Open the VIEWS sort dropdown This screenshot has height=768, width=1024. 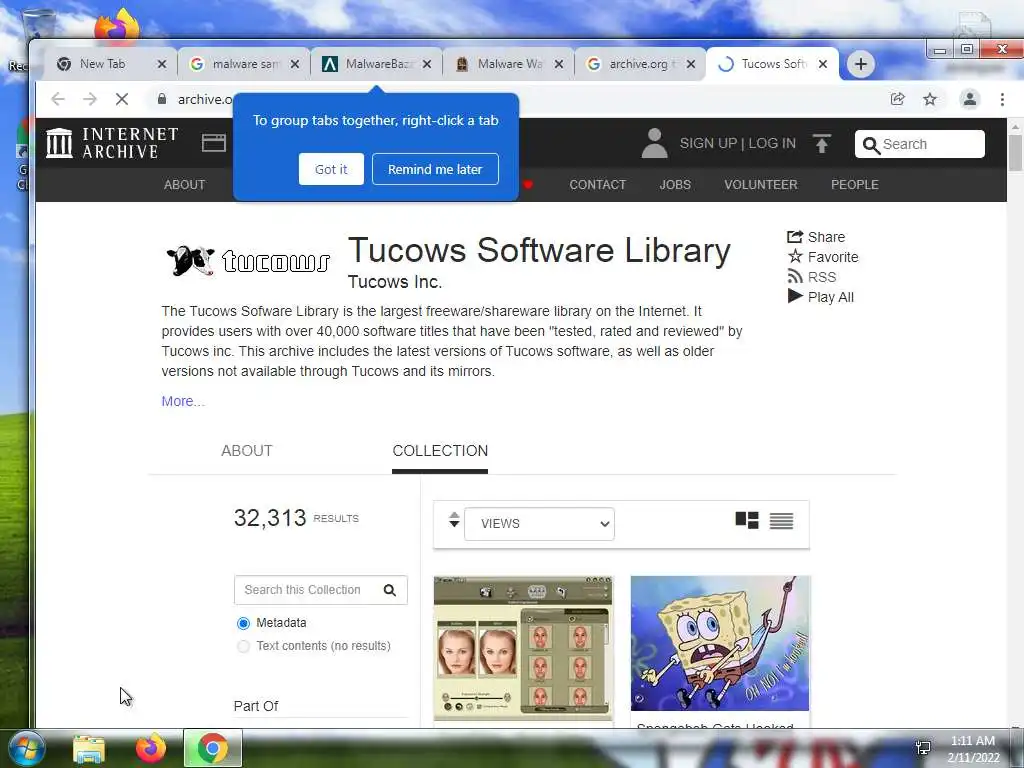coord(539,524)
